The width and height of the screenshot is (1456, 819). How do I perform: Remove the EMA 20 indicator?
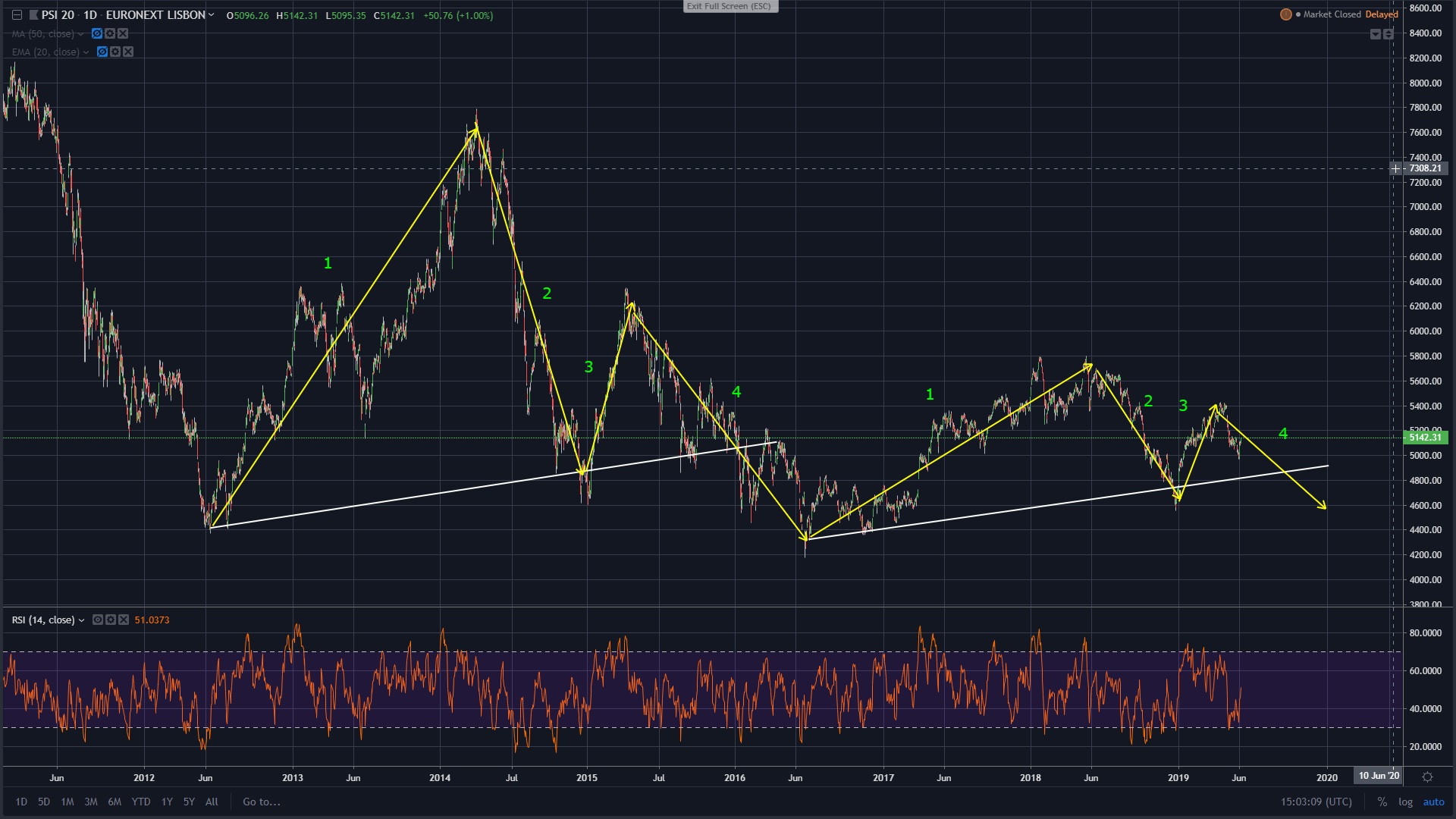point(128,52)
